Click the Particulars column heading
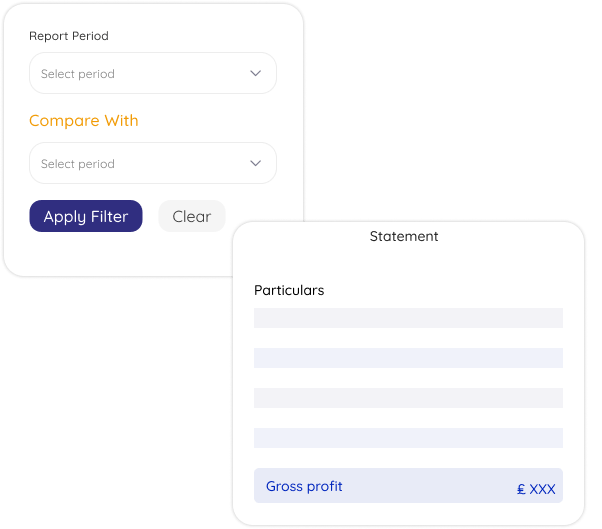Viewport: 602px width, 529px height. [x=289, y=290]
